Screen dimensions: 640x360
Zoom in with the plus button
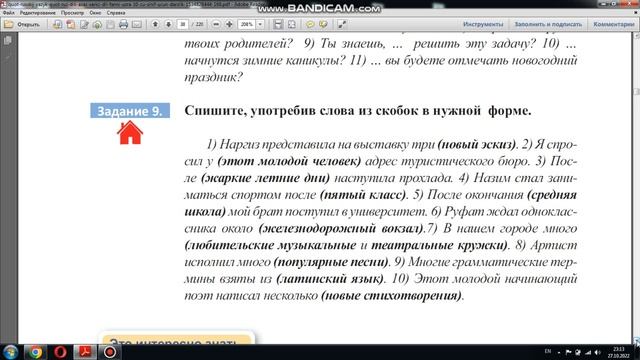229,24
